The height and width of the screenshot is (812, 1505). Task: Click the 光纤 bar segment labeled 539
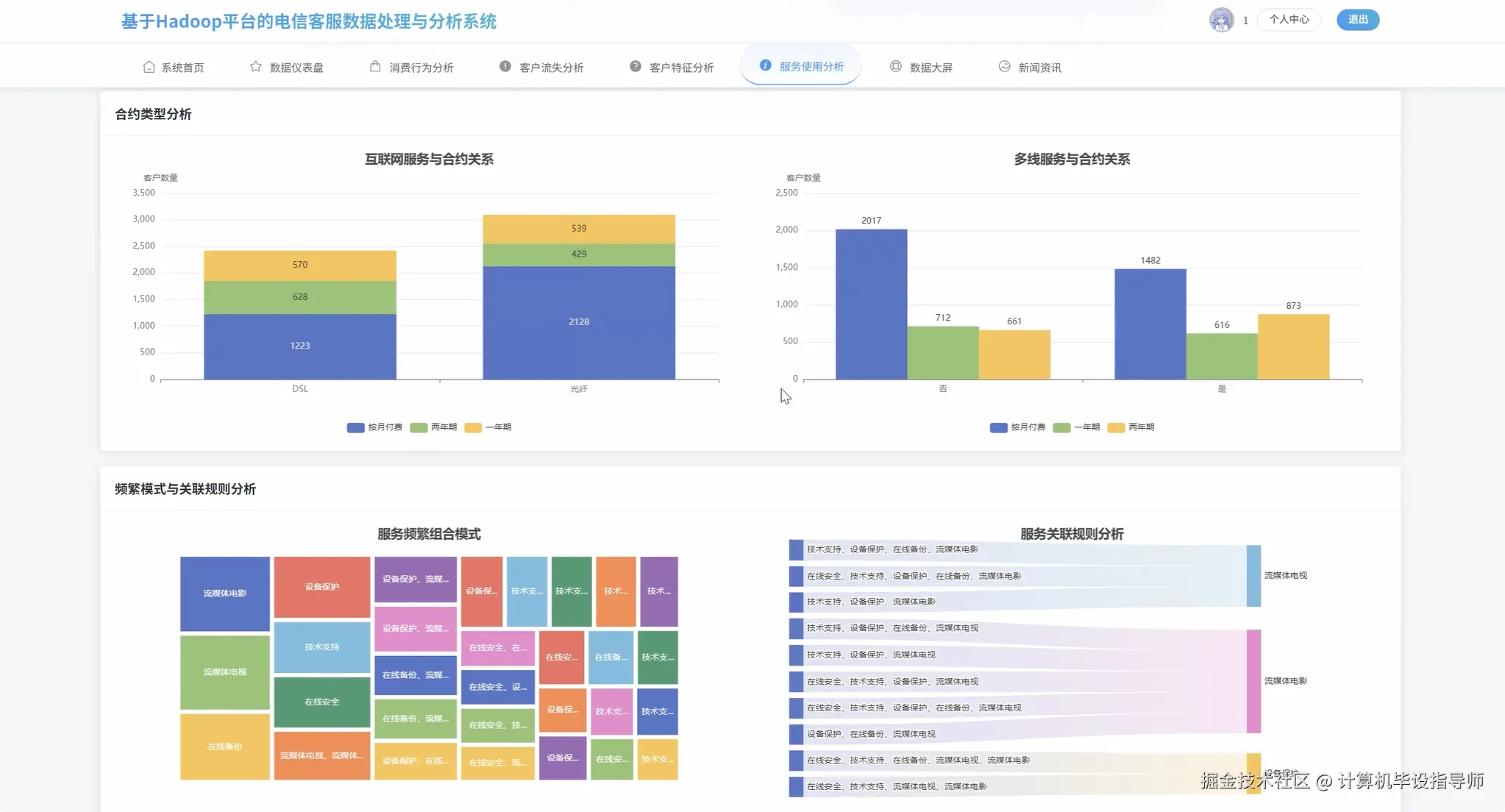click(579, 229)
